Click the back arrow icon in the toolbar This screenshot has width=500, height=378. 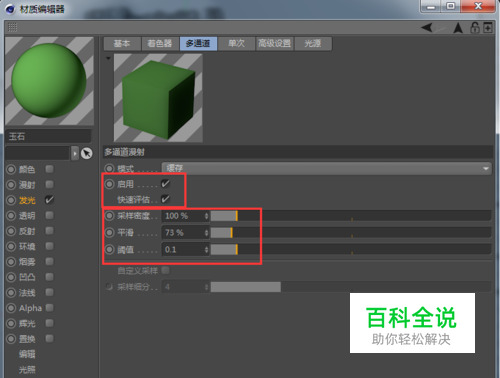[427, 27]
